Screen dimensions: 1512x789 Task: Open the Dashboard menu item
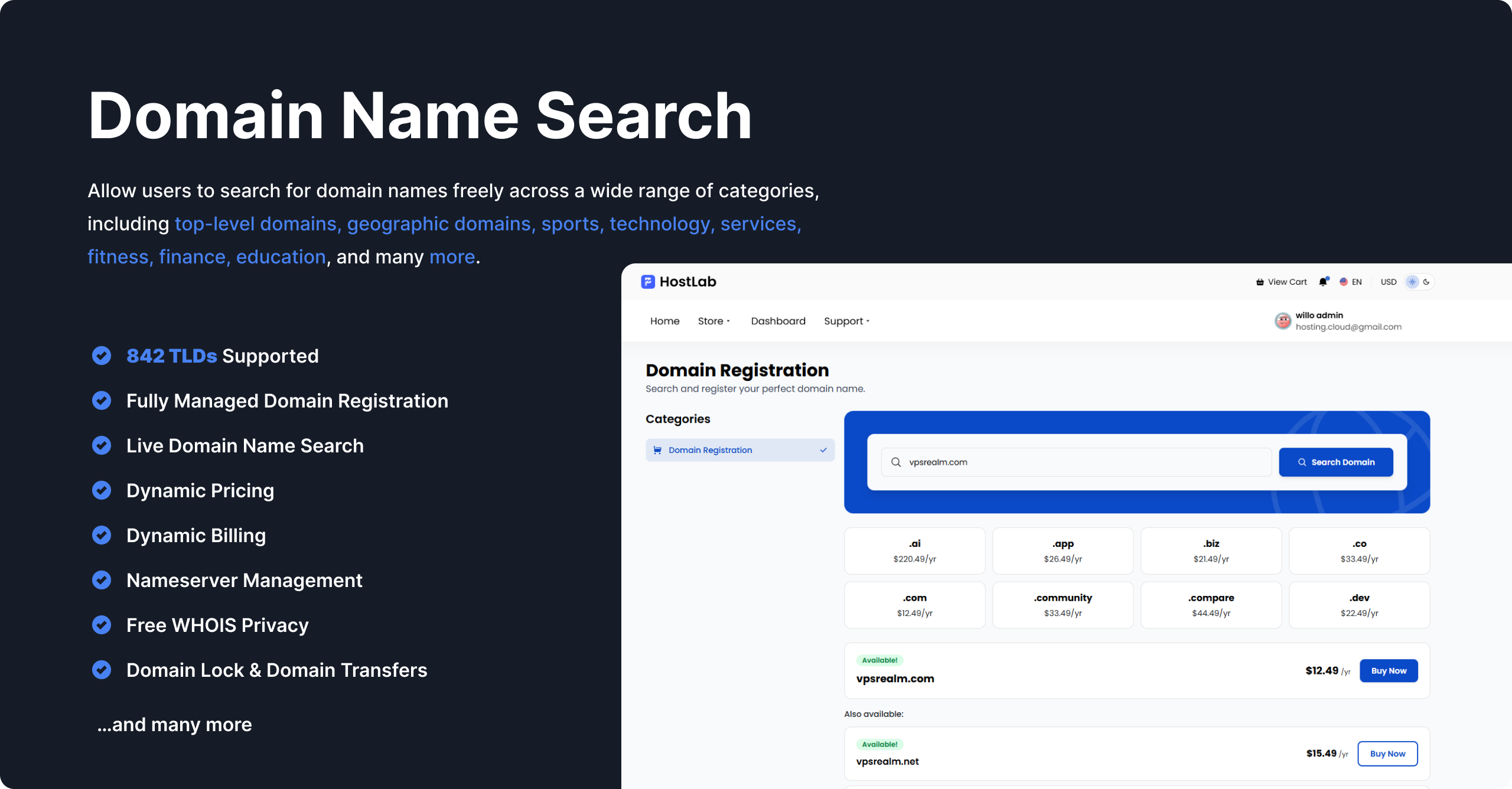click(778, 321)
